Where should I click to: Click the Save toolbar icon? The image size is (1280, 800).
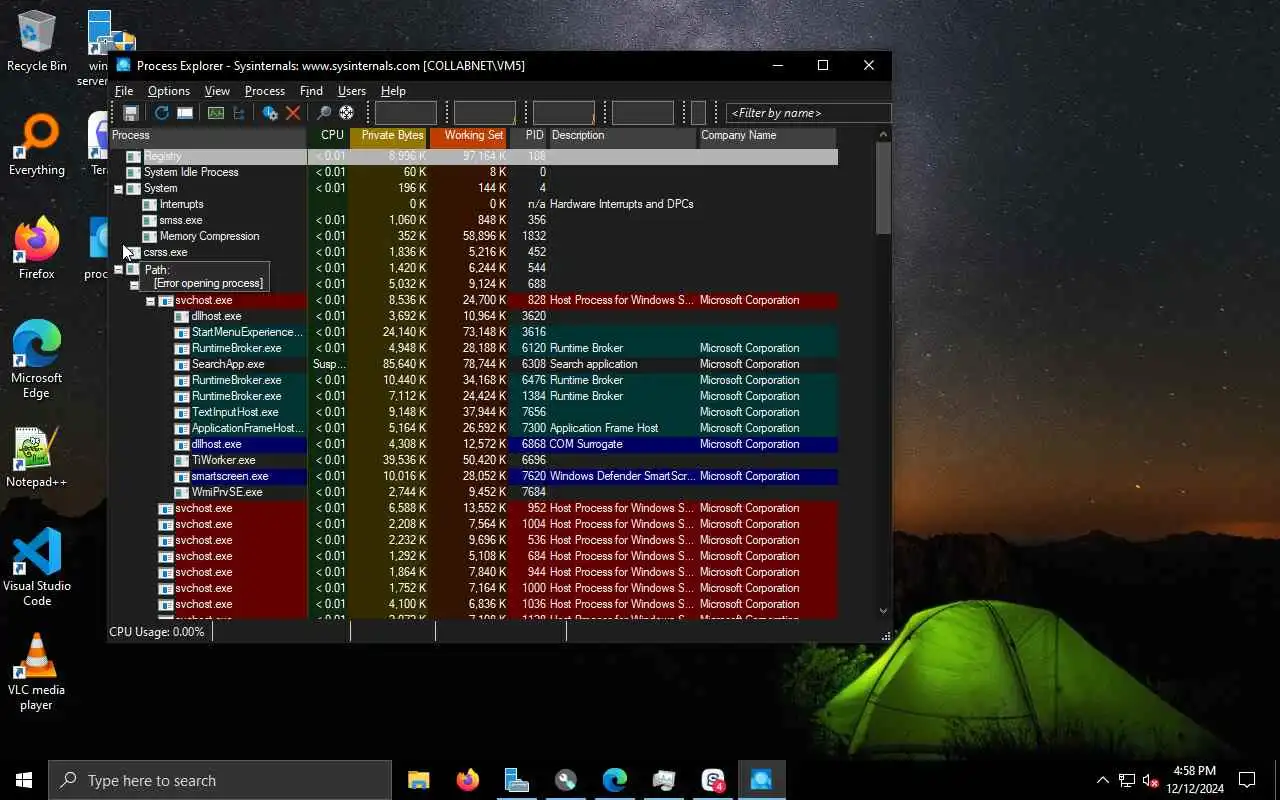point(131,113)
